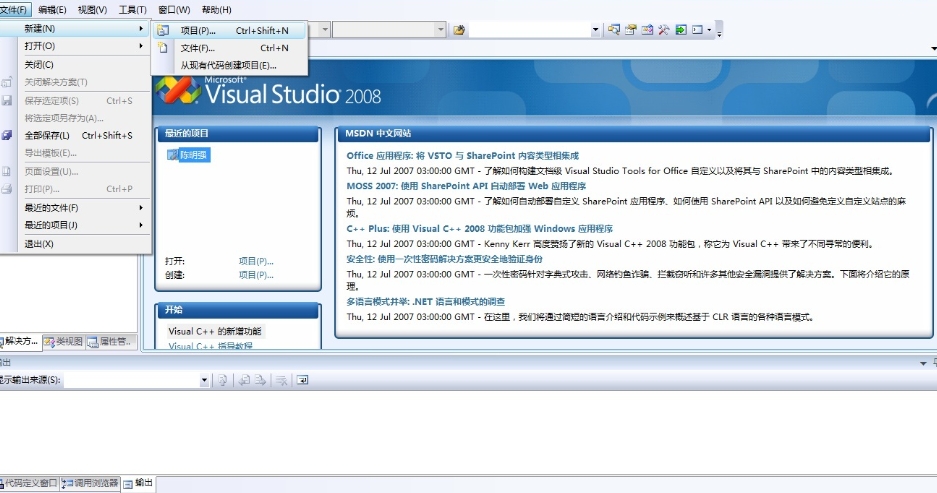The width and height of the screenshot is (937, 493).
Task: Open the Properties Window toolbar icon
Action: click(x=630, y=30)
